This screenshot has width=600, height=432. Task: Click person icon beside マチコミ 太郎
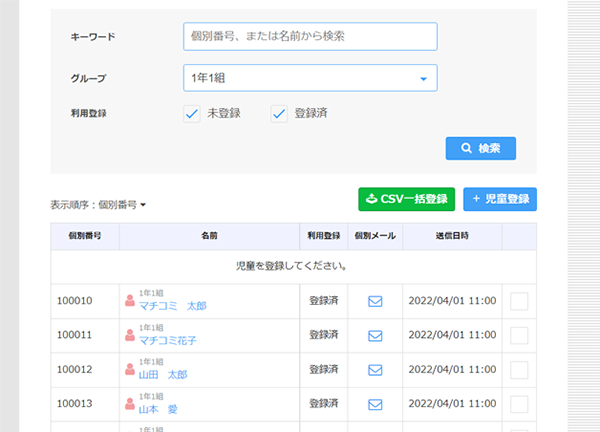129,300
